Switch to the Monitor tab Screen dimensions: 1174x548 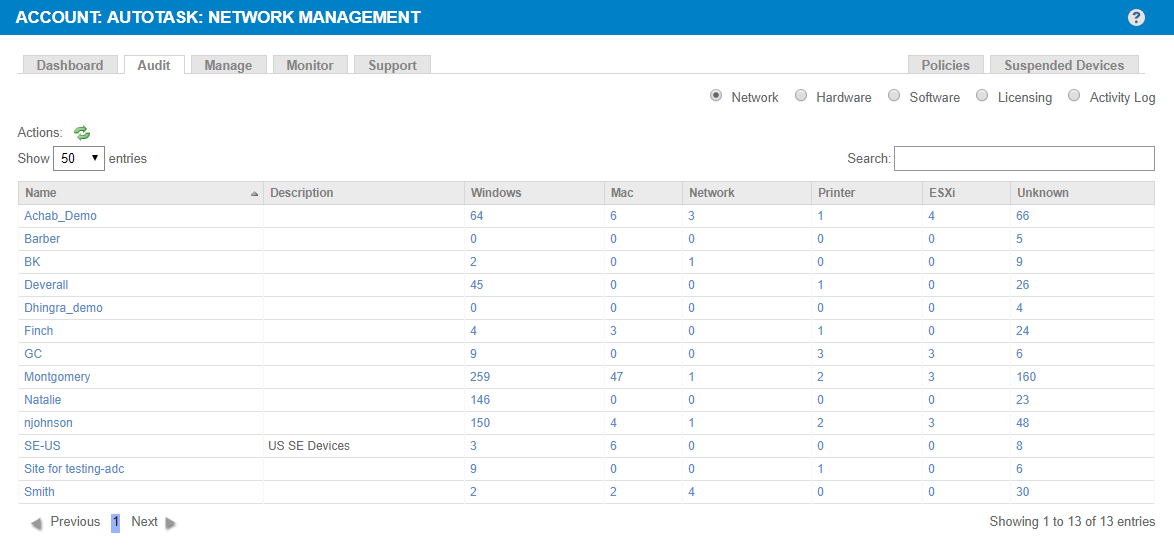coord(310,65)
